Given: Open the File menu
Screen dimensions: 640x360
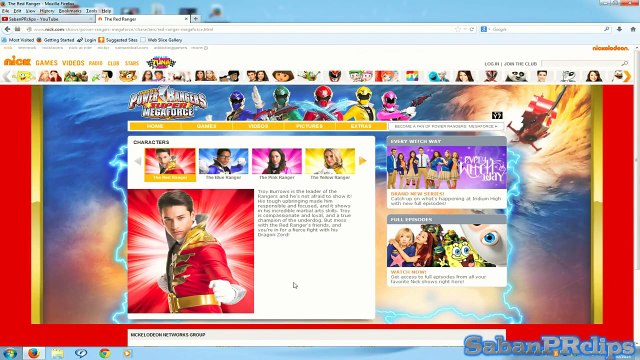Looking at the screenshot, I should pyautogui.click(x=5, y=11).
